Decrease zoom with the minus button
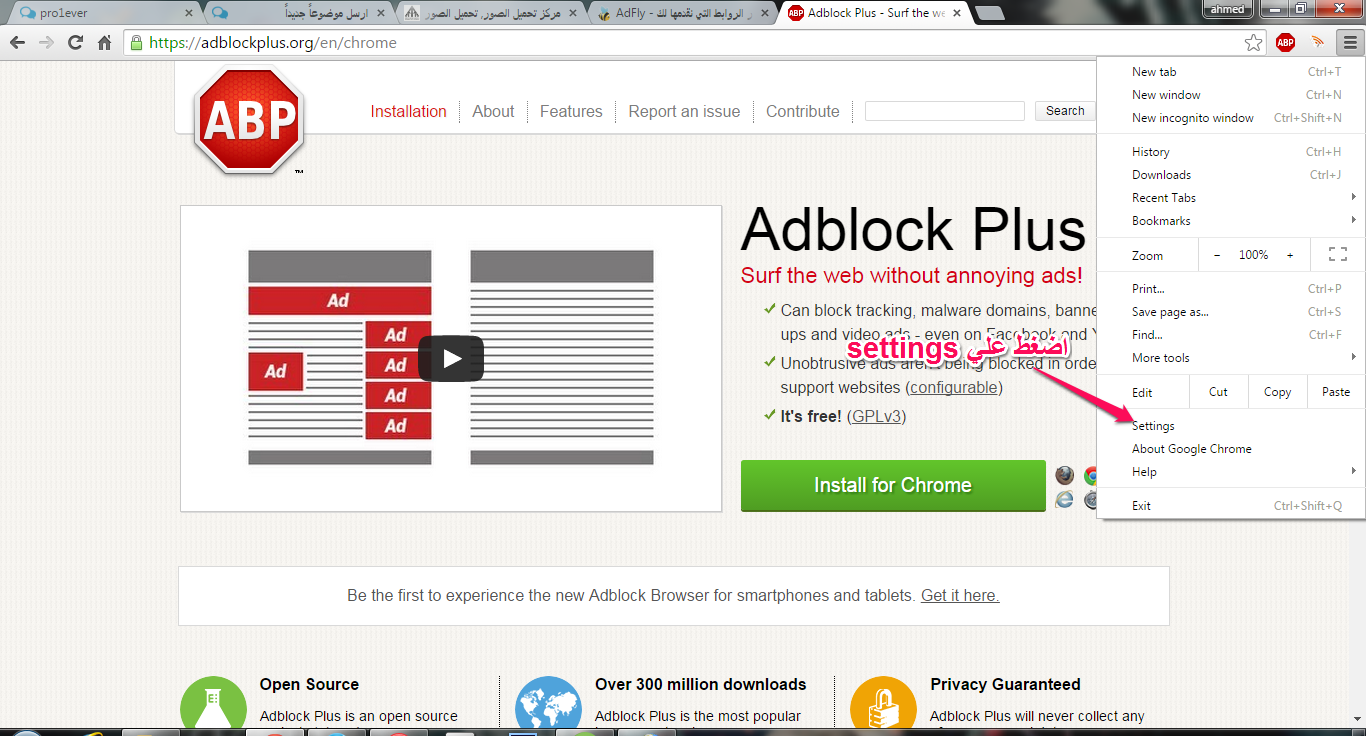1366x736 pixels. (1217, 255)
